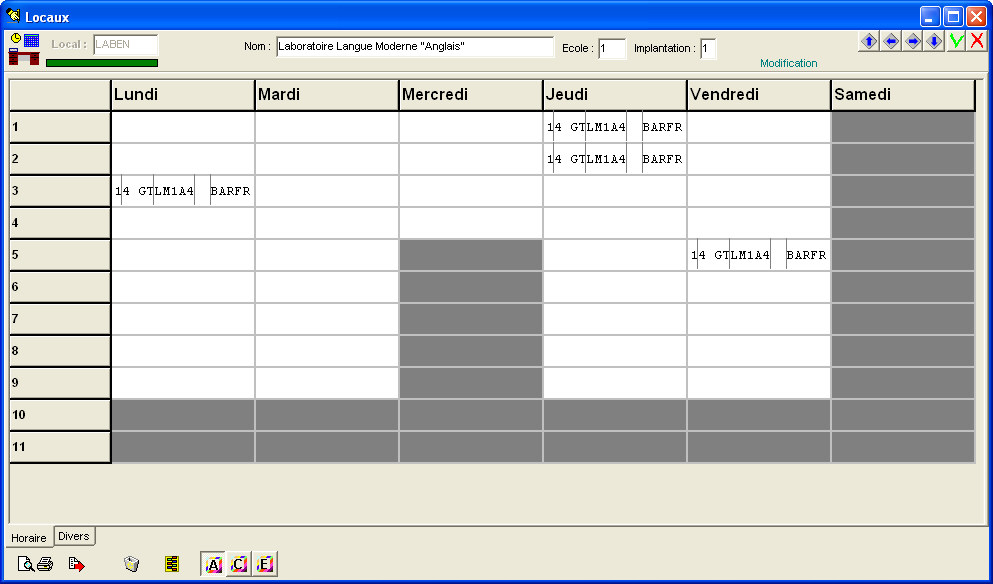Cancel changes with the red X button

(977, 41)
